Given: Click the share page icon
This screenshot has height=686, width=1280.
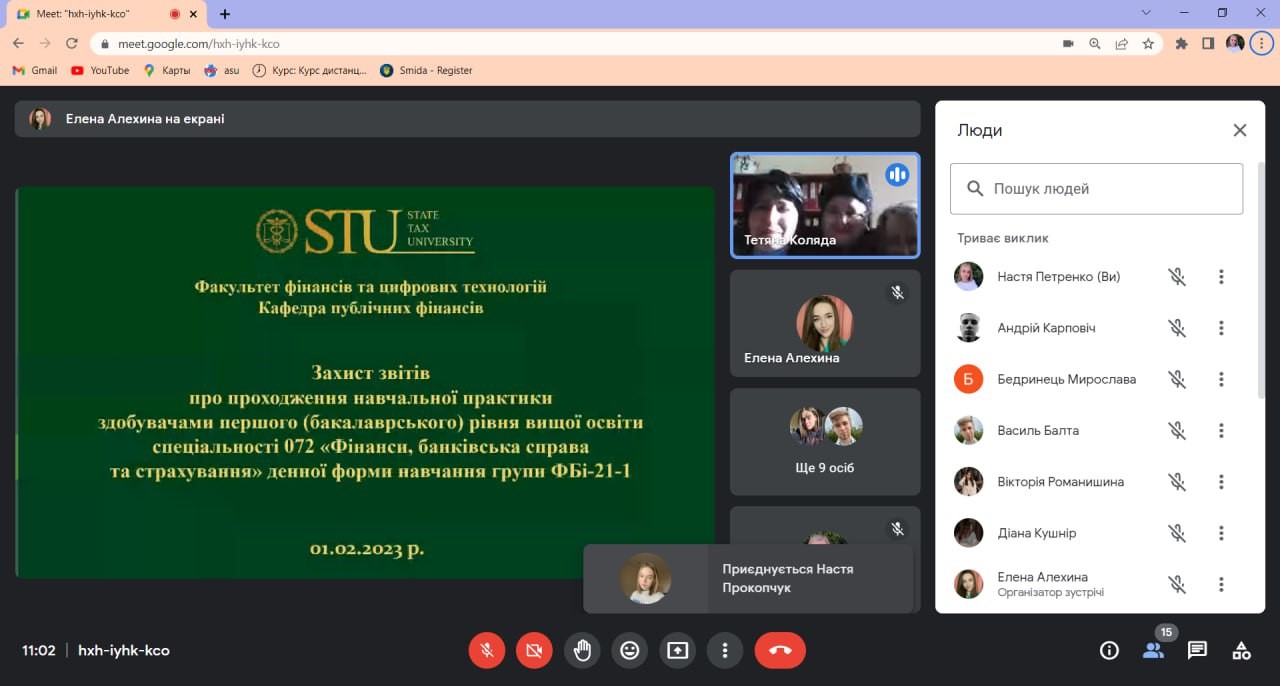Looking at the screenshot, I should click(1122, 44).
